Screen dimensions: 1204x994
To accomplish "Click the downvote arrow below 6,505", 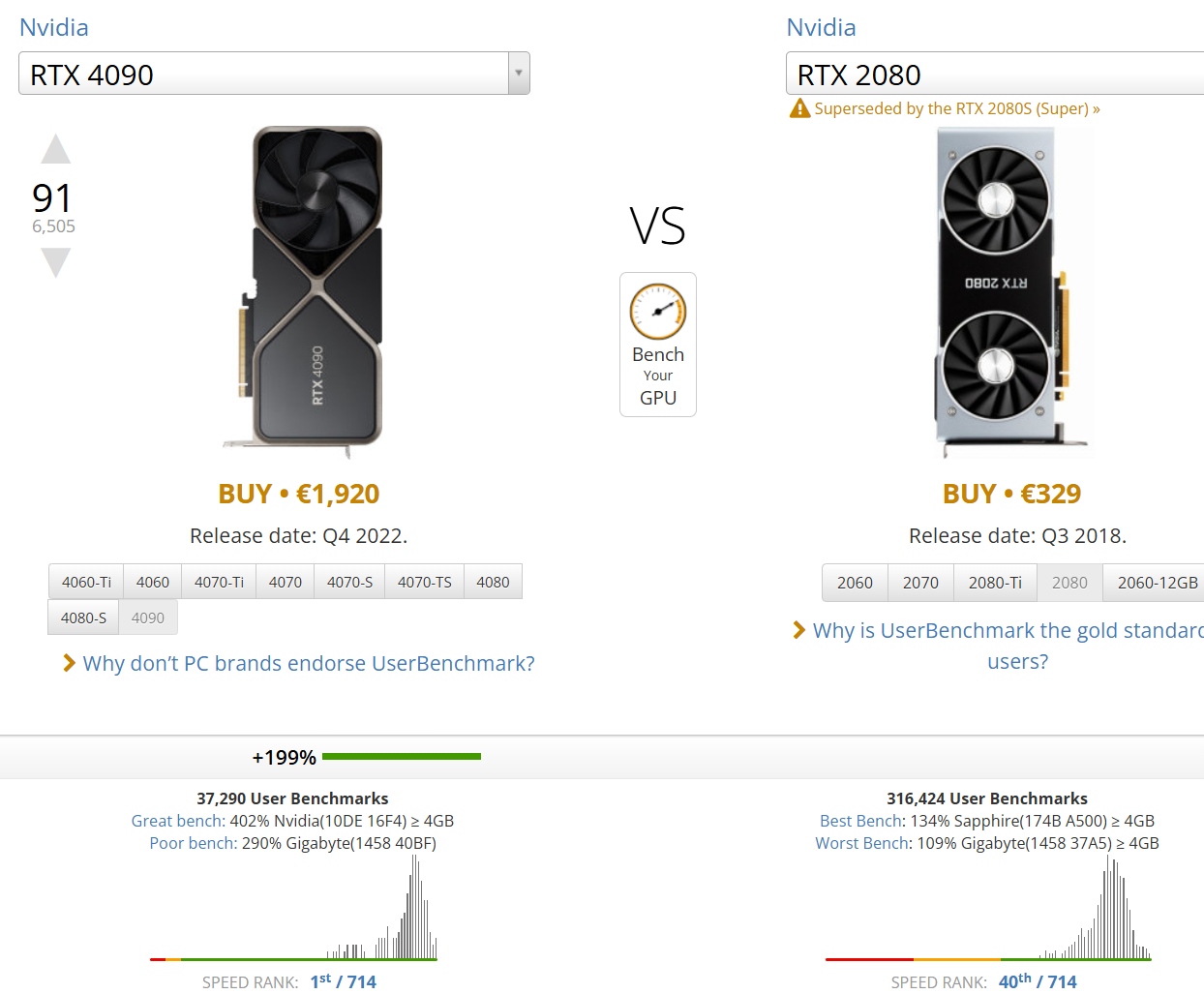I will tap(56, 261).
